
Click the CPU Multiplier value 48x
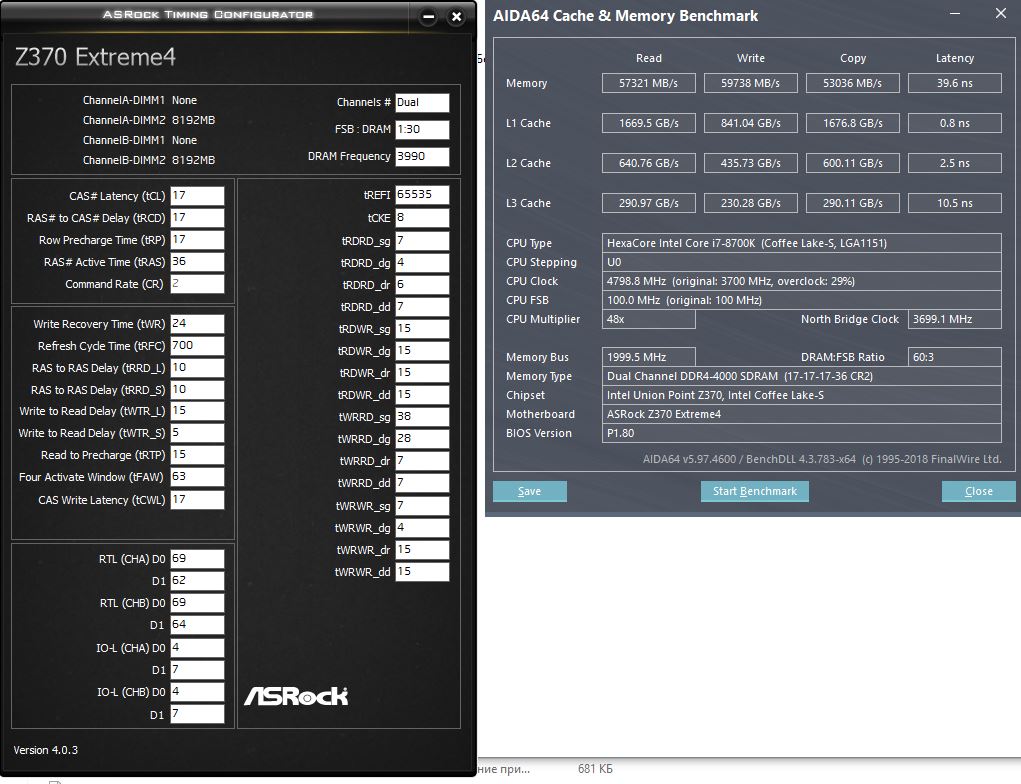(x=649, y=319)
